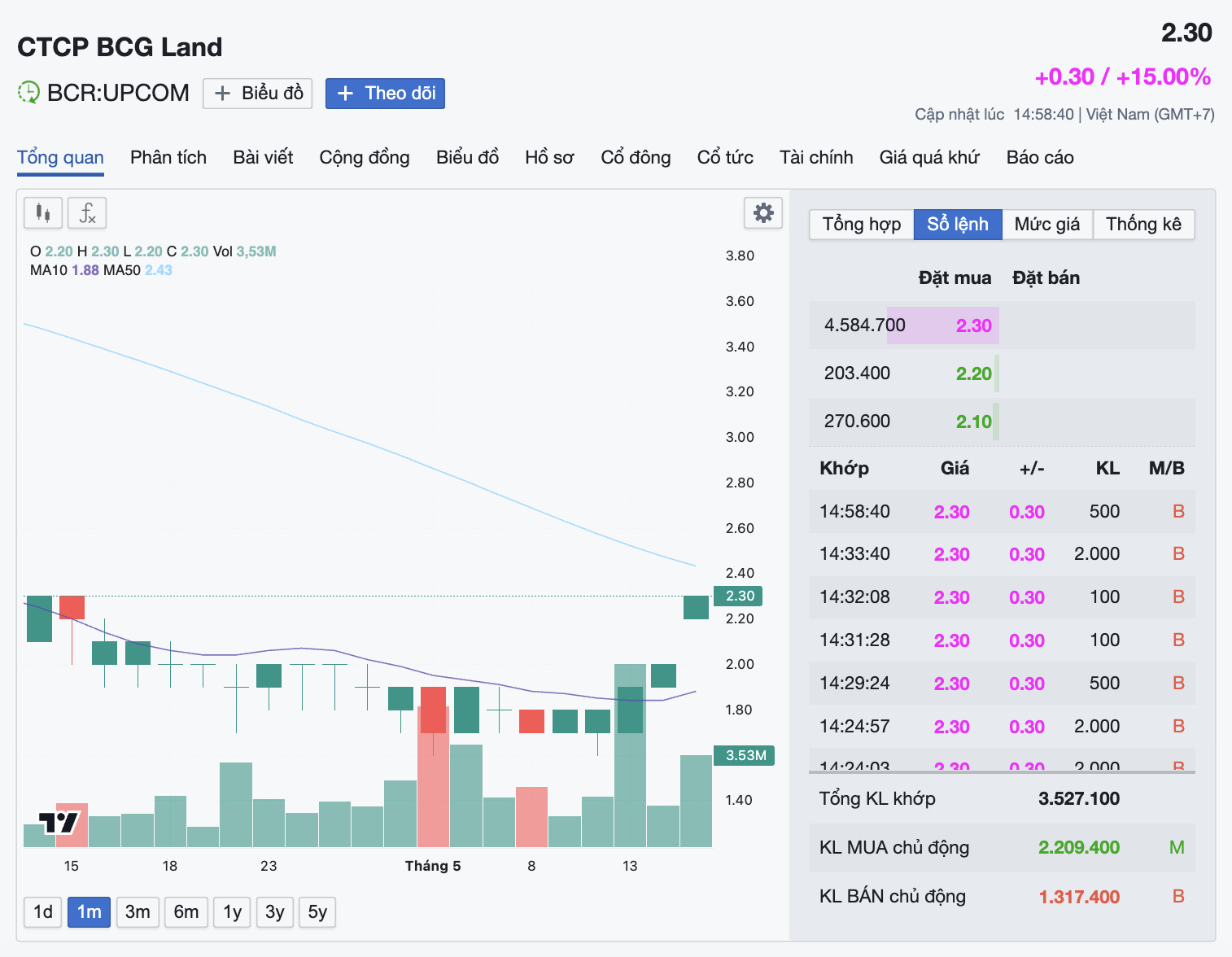Open the Hồ sơ tab
Image resolution: width=1232 pixels, height=957 pixels.
[549, 157]
